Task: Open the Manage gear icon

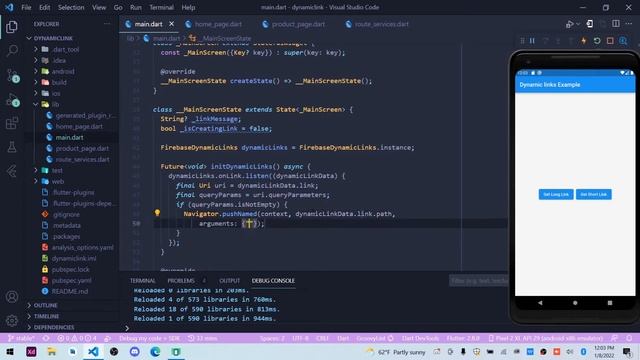Action: click(x=12, y=320)
